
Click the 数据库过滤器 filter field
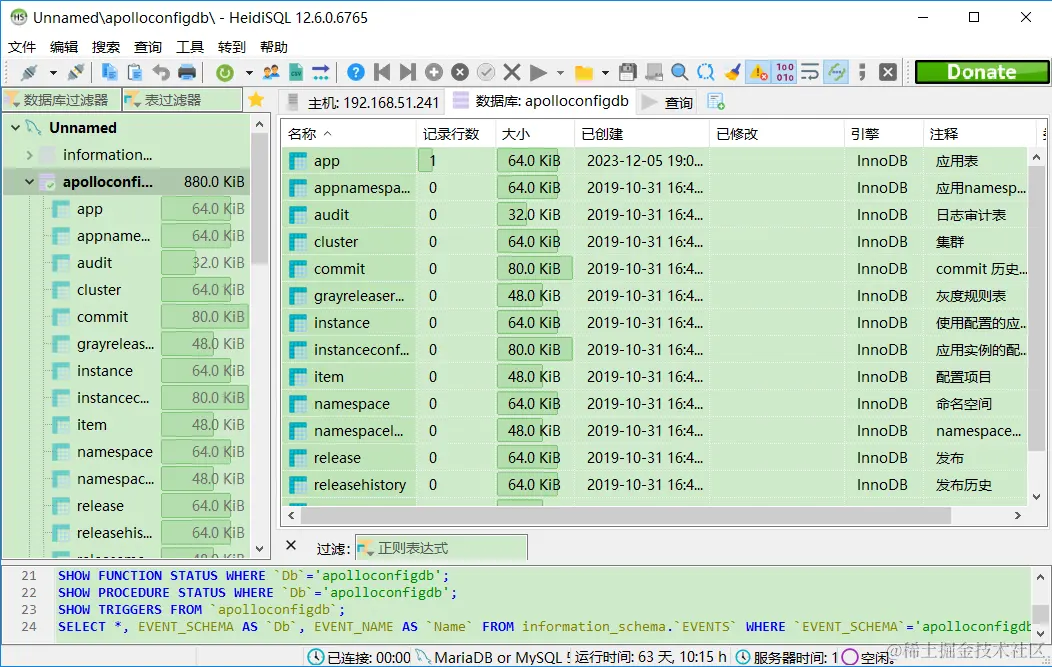pos(62,100)
